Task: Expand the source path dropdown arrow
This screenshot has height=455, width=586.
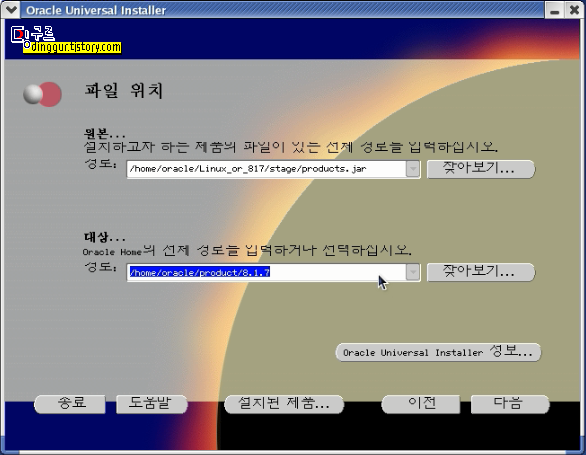Action: pyautogui.click(x=413, y=169)
